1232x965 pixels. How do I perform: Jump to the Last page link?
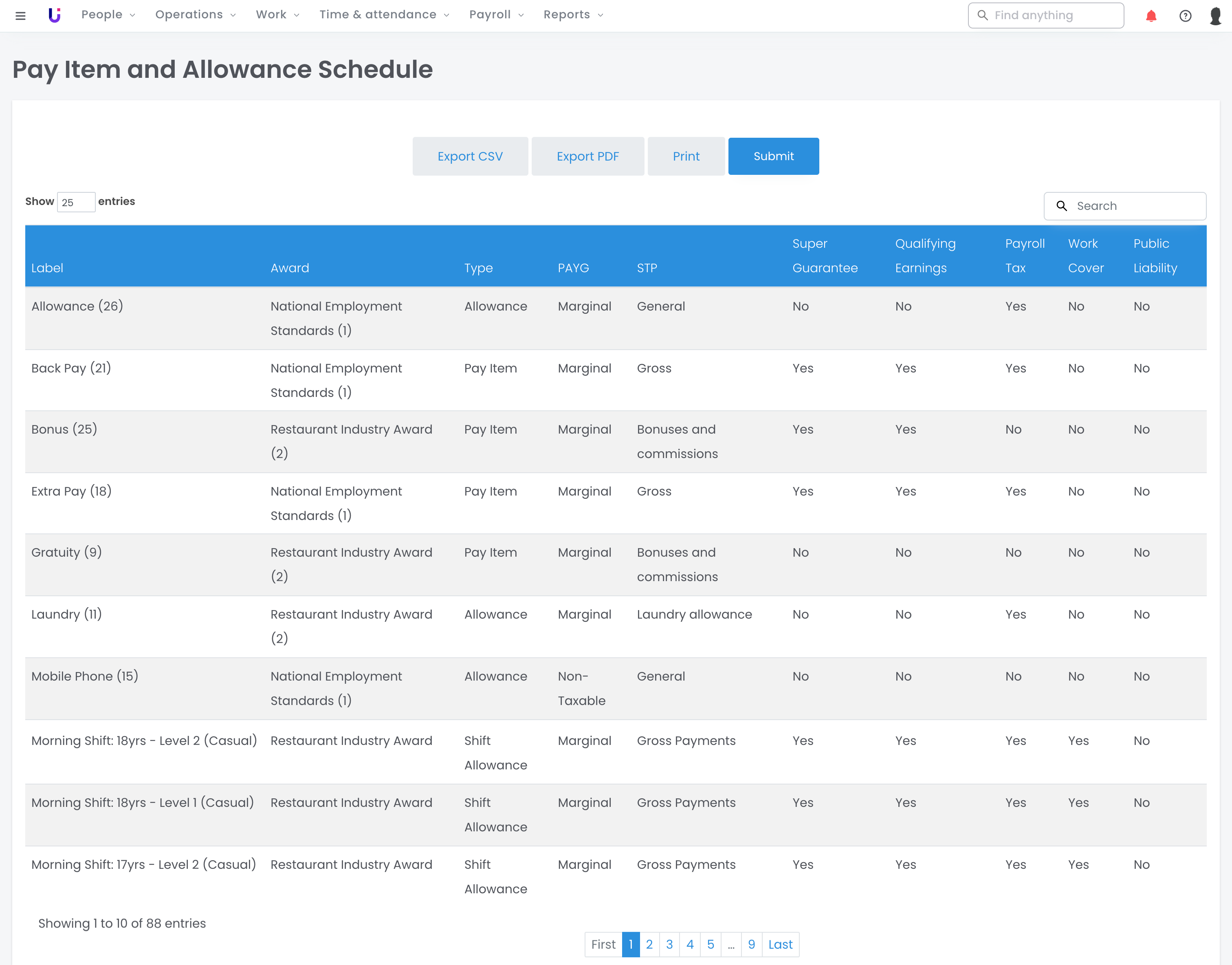pos(780,944)
